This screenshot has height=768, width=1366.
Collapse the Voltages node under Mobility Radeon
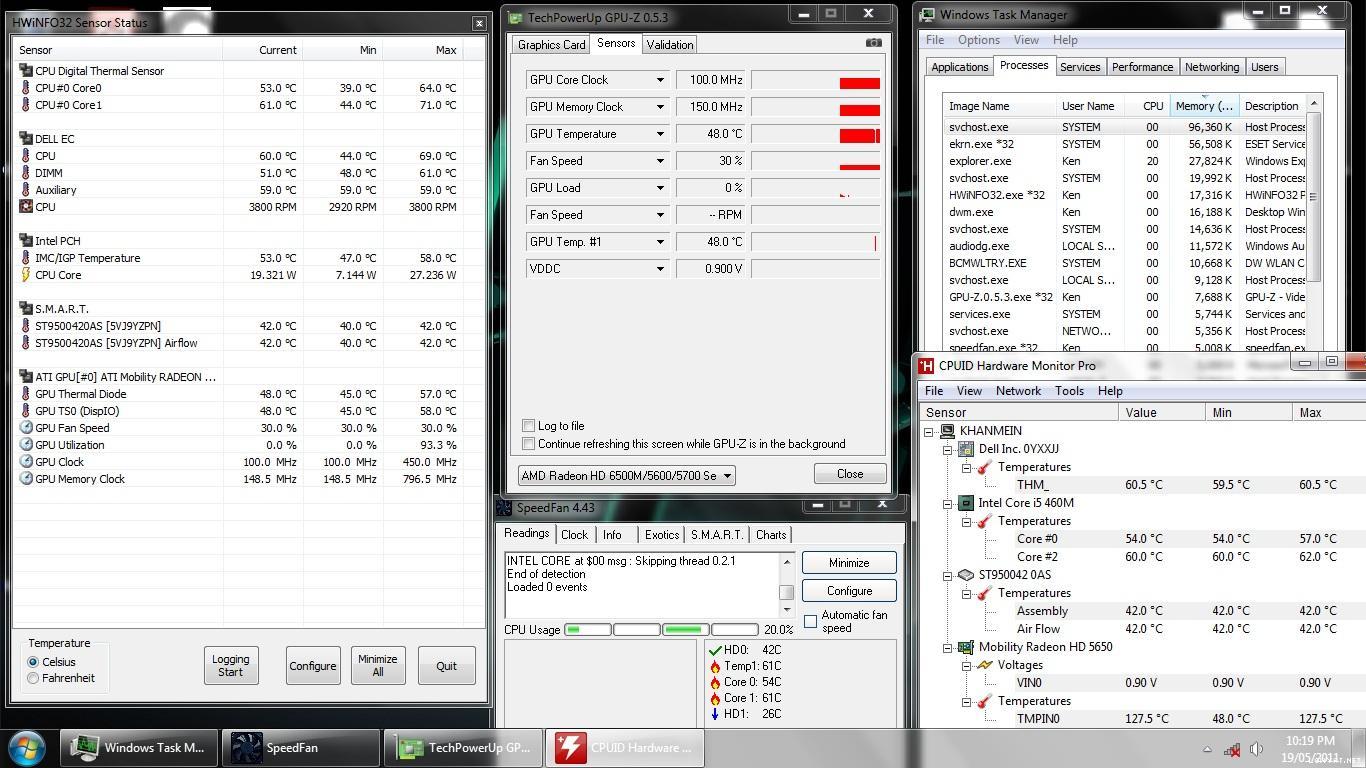pyautogui.click(x=966, y=665)
